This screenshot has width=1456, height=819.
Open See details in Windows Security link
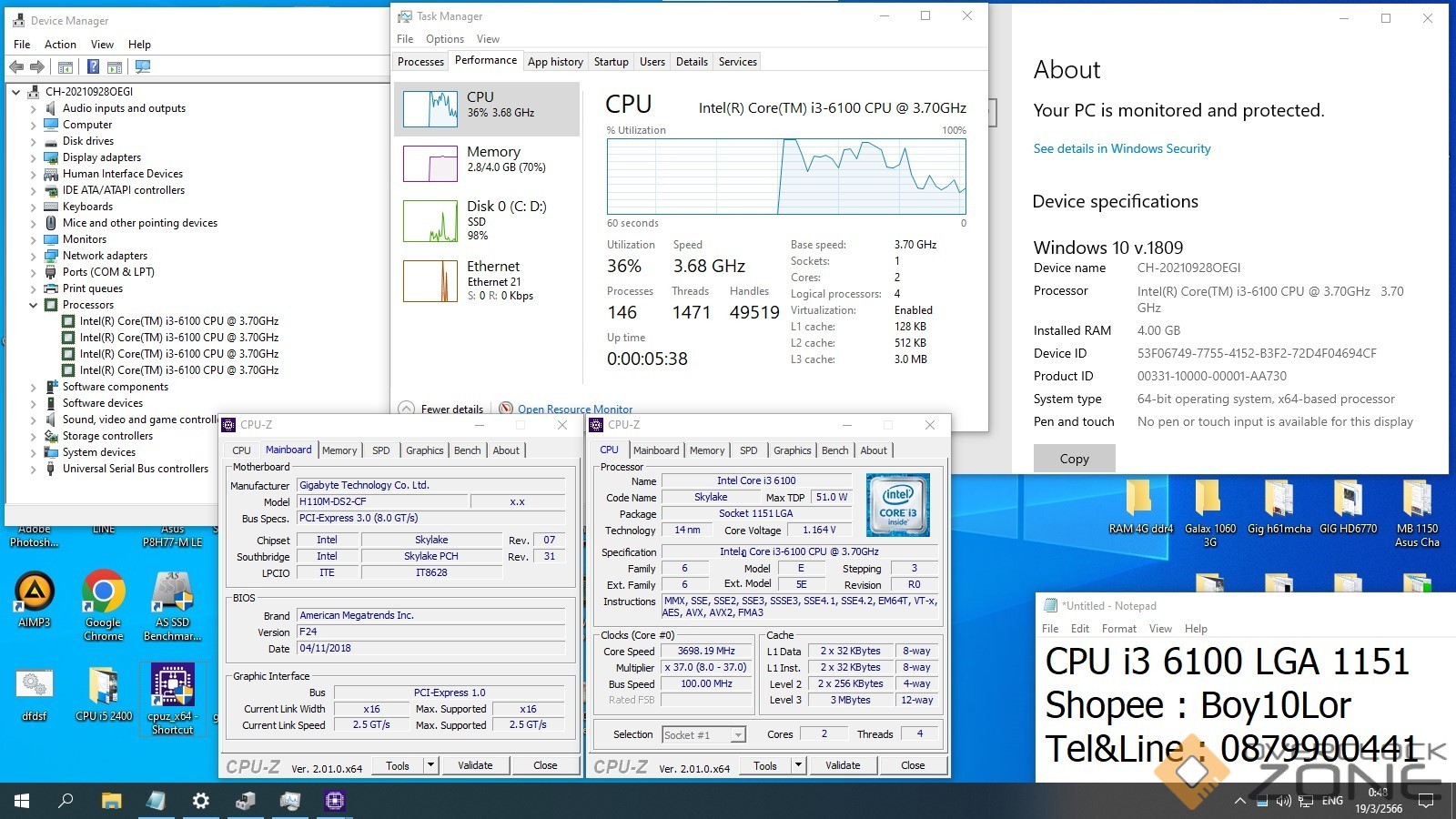point(1122,148)
